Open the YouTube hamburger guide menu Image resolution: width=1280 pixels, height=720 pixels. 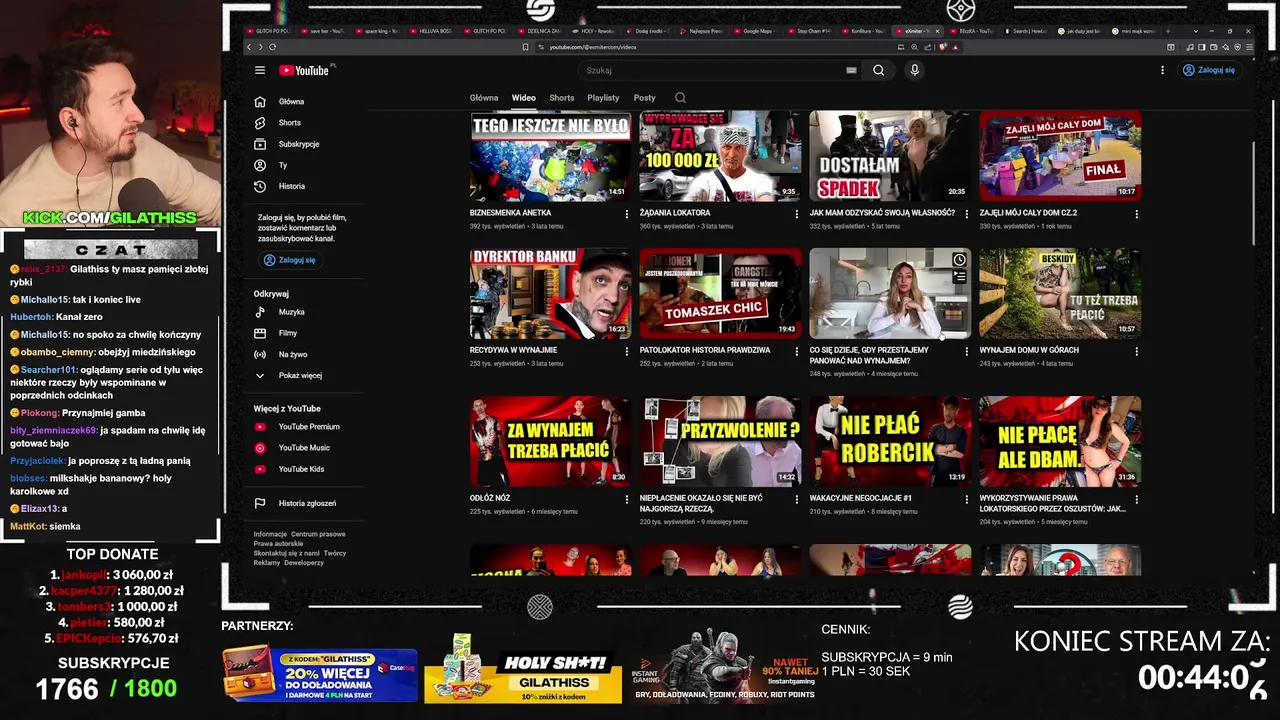(260, 70)
